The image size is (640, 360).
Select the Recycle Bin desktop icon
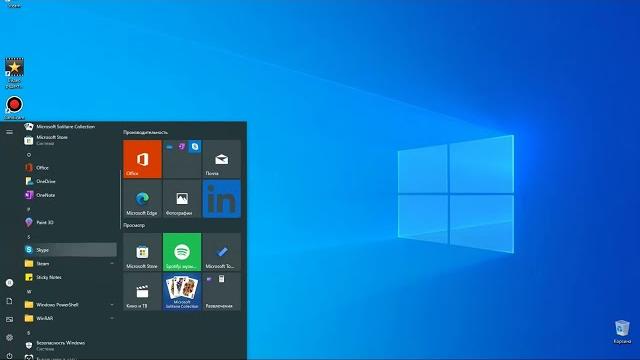(x=622, y=332)
